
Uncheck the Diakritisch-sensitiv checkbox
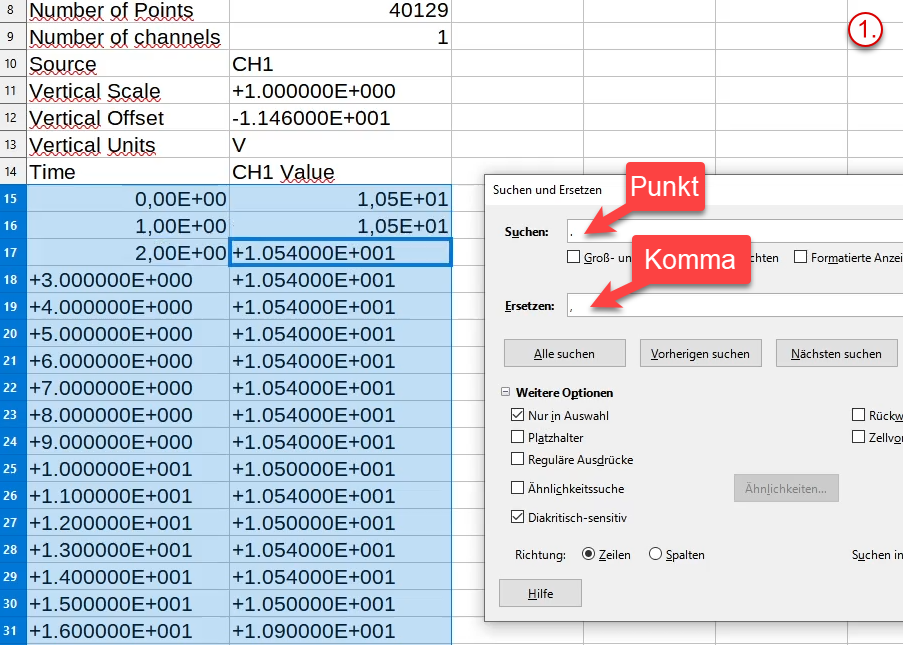[517, 517]
